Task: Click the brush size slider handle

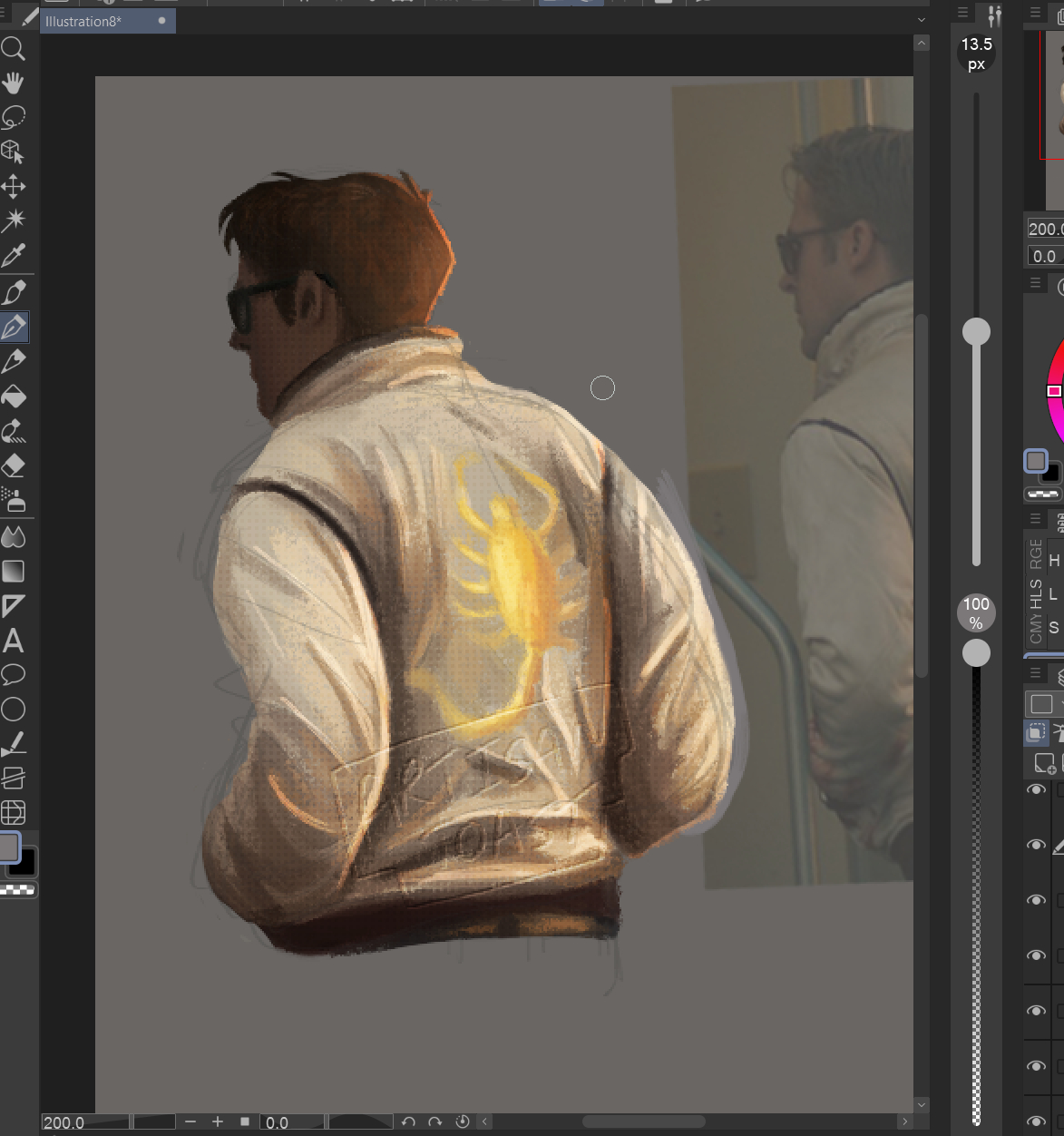Action: 976,332
